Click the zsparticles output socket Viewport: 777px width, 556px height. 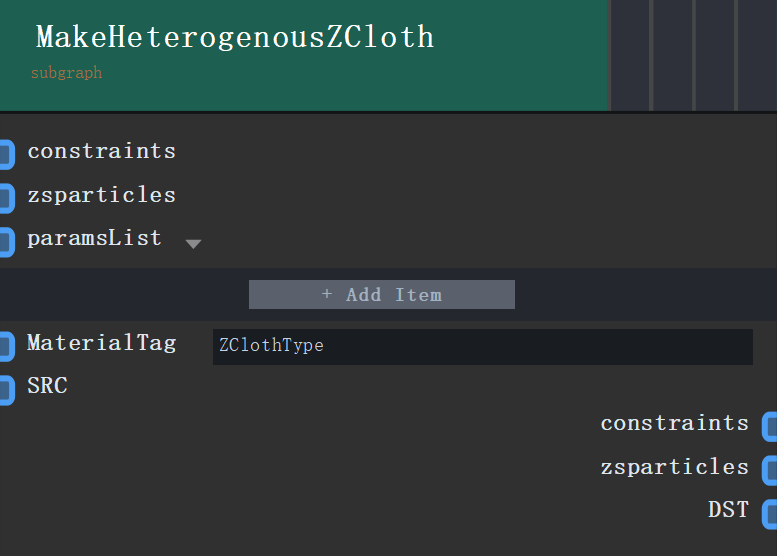tap(770, 471)
